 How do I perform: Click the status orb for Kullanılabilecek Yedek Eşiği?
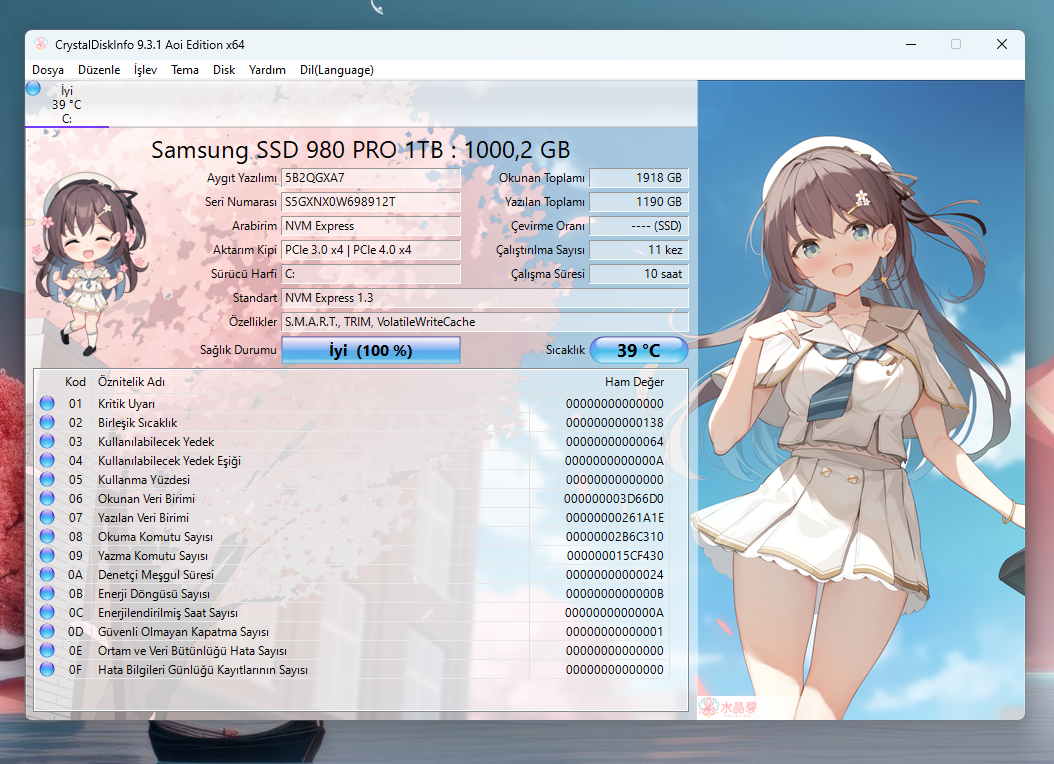[47, 460]
